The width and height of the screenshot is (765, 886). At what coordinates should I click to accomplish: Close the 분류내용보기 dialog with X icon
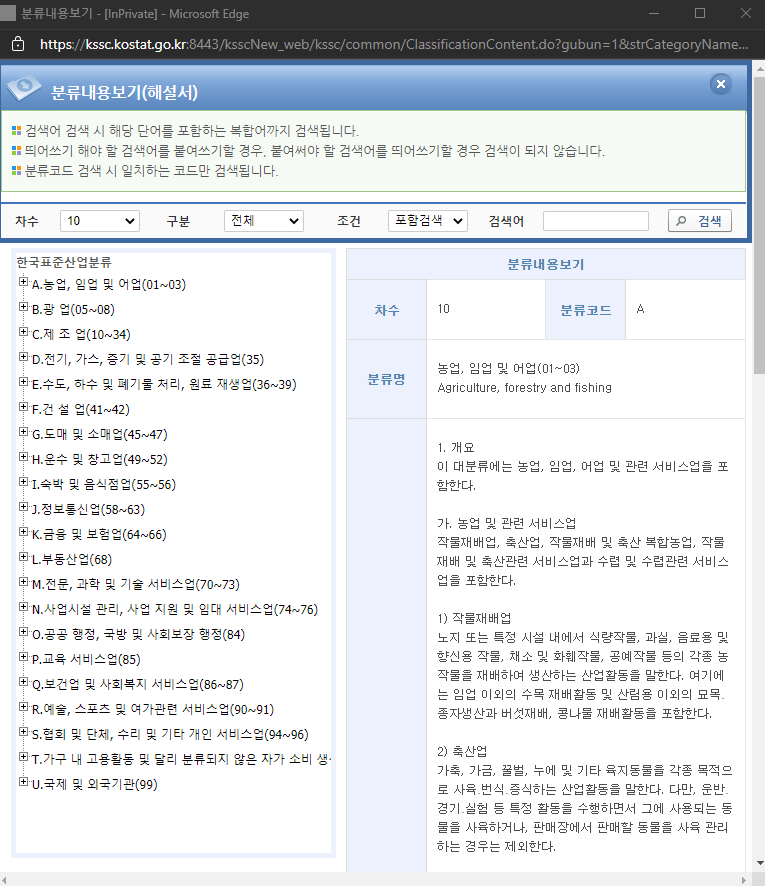tap(720, 84)
